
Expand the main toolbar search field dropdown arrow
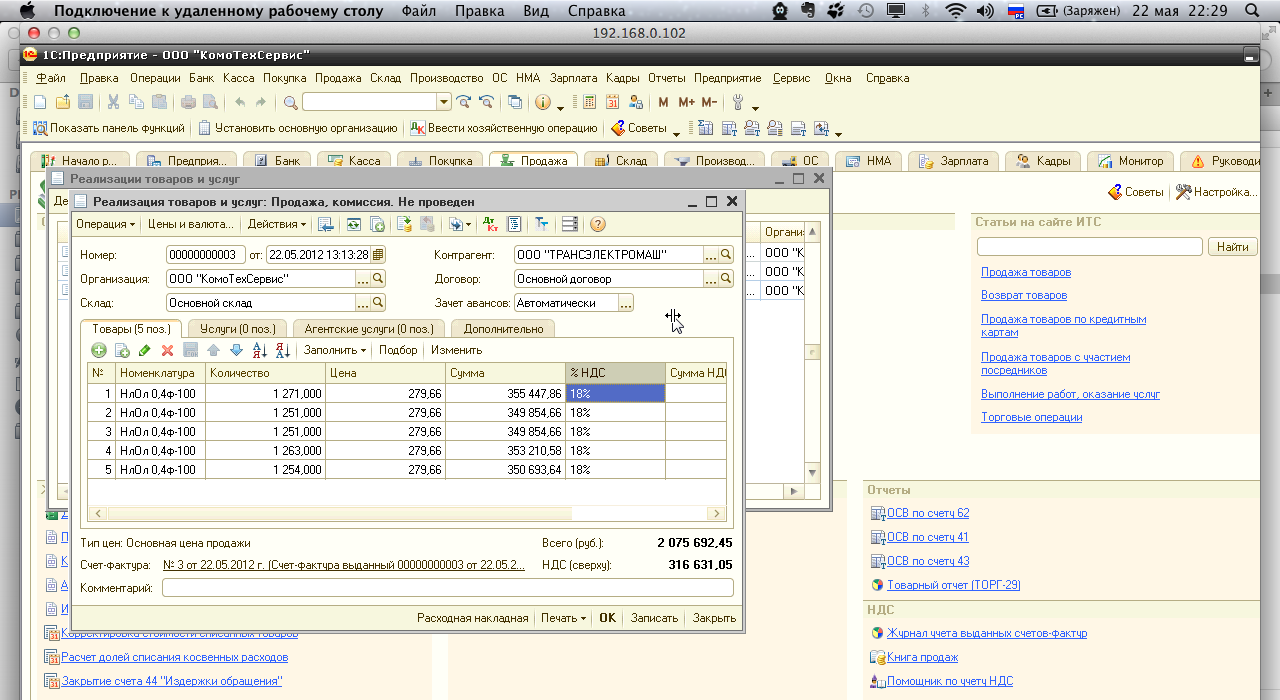point(444,102)
